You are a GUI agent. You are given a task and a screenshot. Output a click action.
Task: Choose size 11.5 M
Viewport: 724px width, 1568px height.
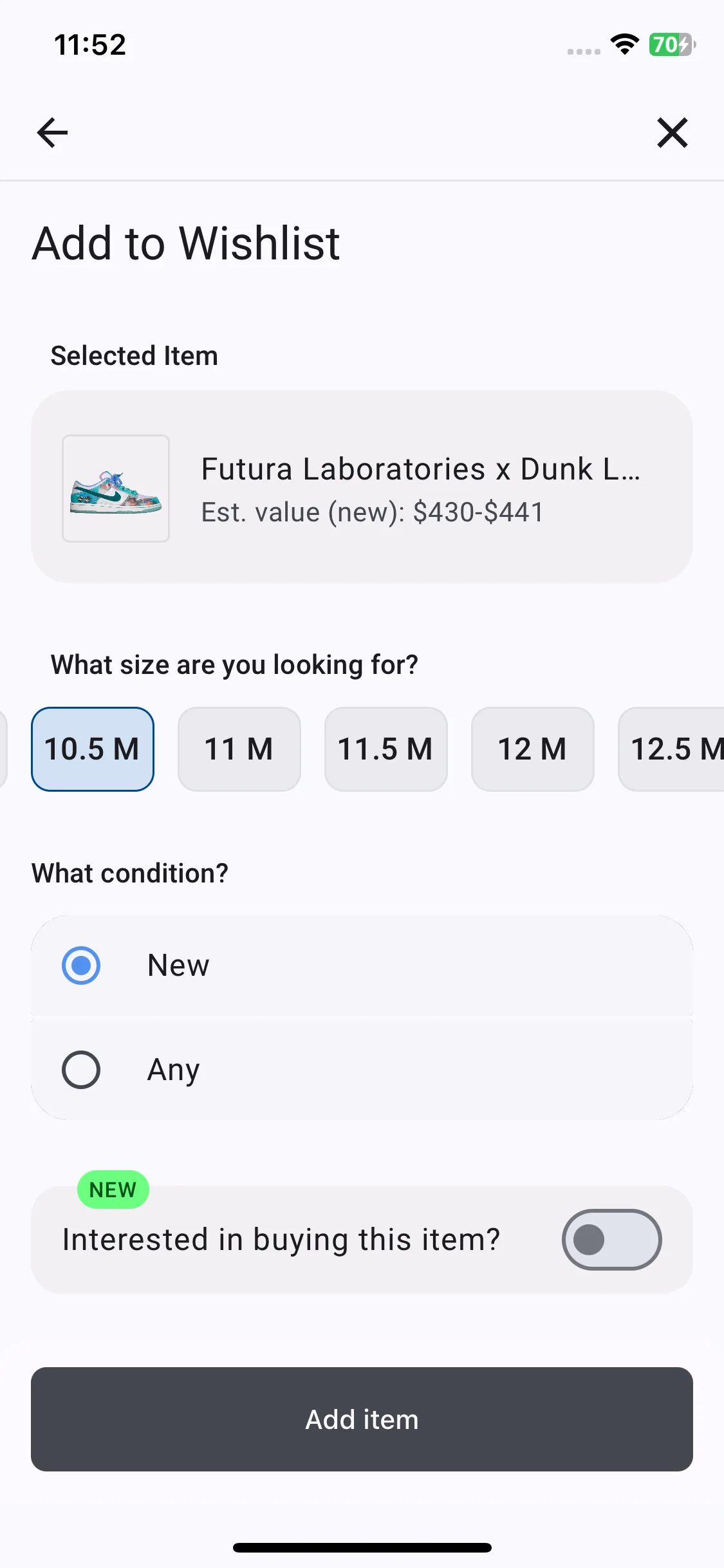click(x=386, y=749)
